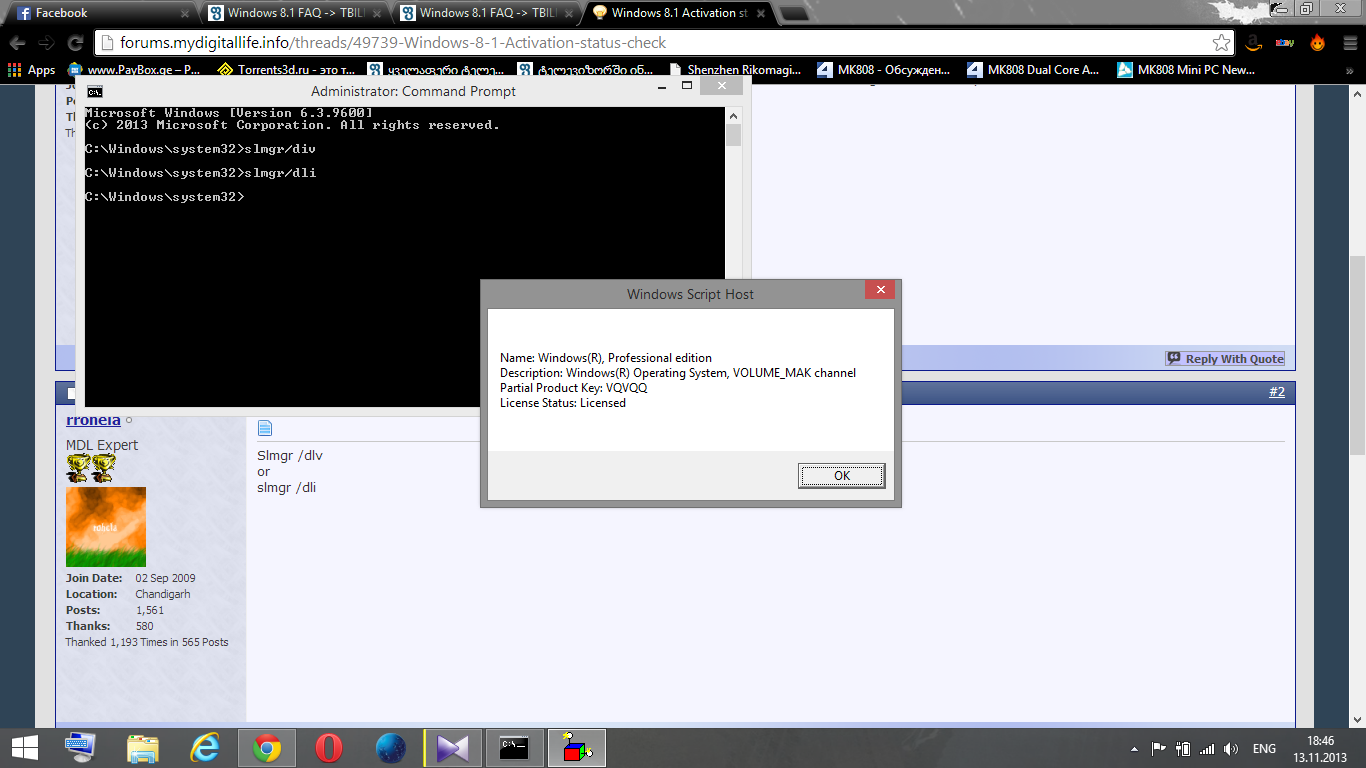The image size is (1366, 768).
Task: Click rroneia's avatar image
Action: (x=105, y=527)
